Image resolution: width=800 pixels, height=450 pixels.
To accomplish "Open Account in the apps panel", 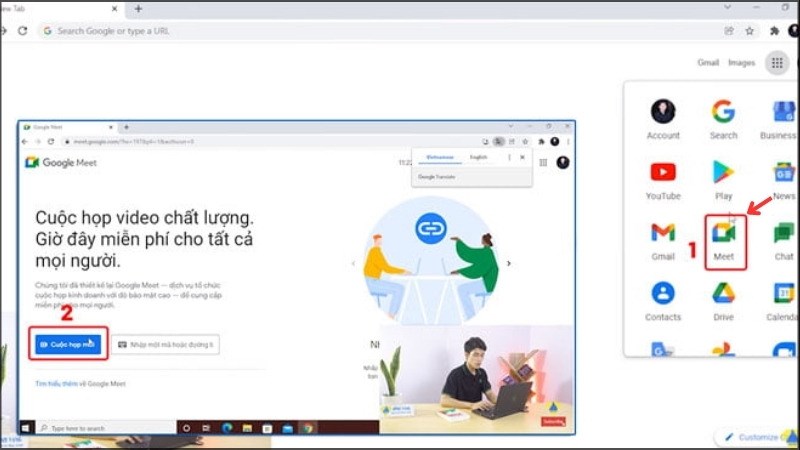I will coord(663,119).
